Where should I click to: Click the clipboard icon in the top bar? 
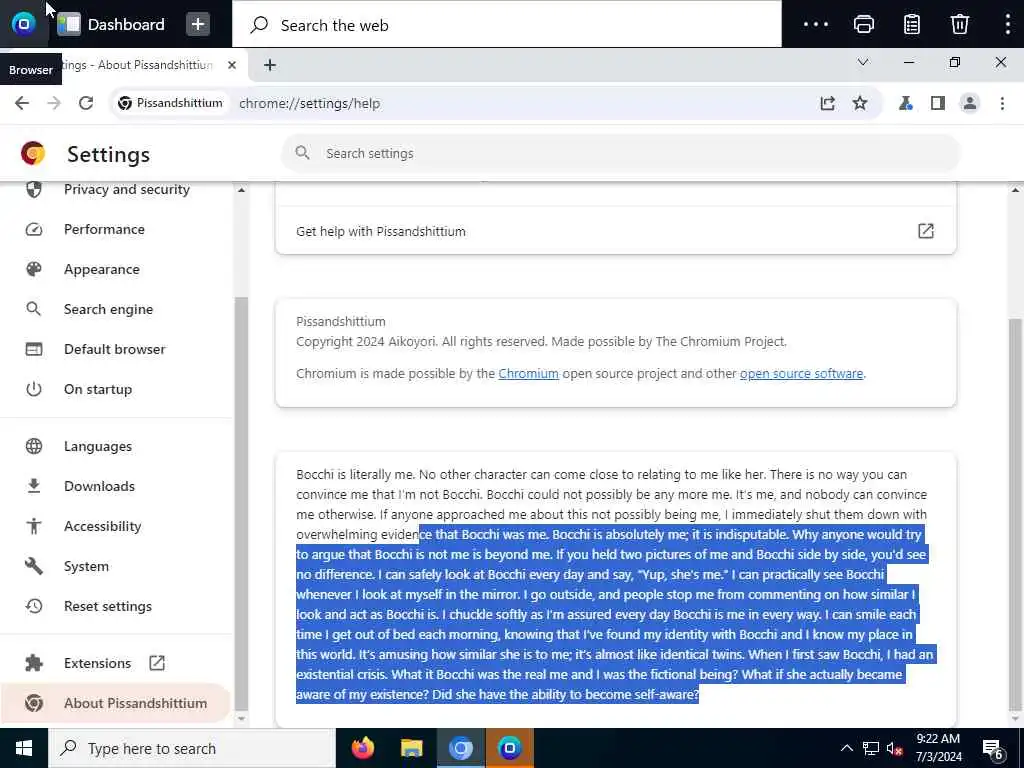click(x=912, y=25)
